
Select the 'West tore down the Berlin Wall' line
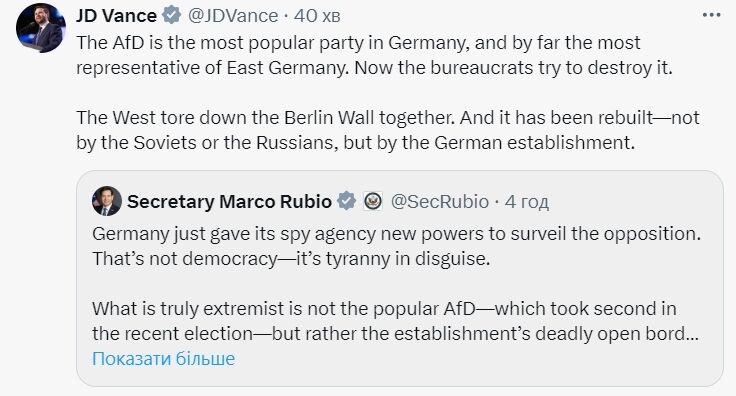[x=388, y=117]
